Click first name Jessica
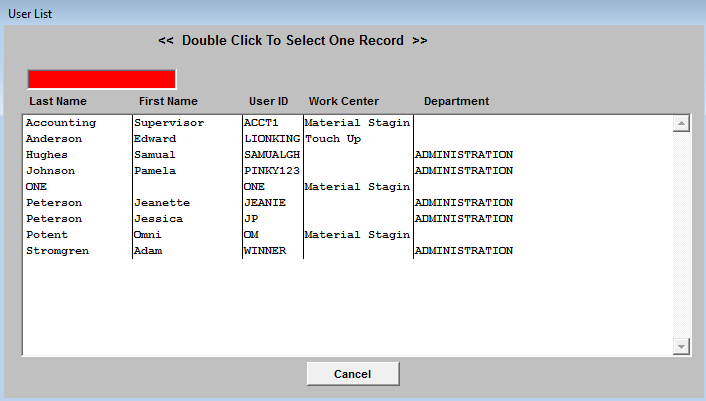706x401 pixels. coord(158,219)
